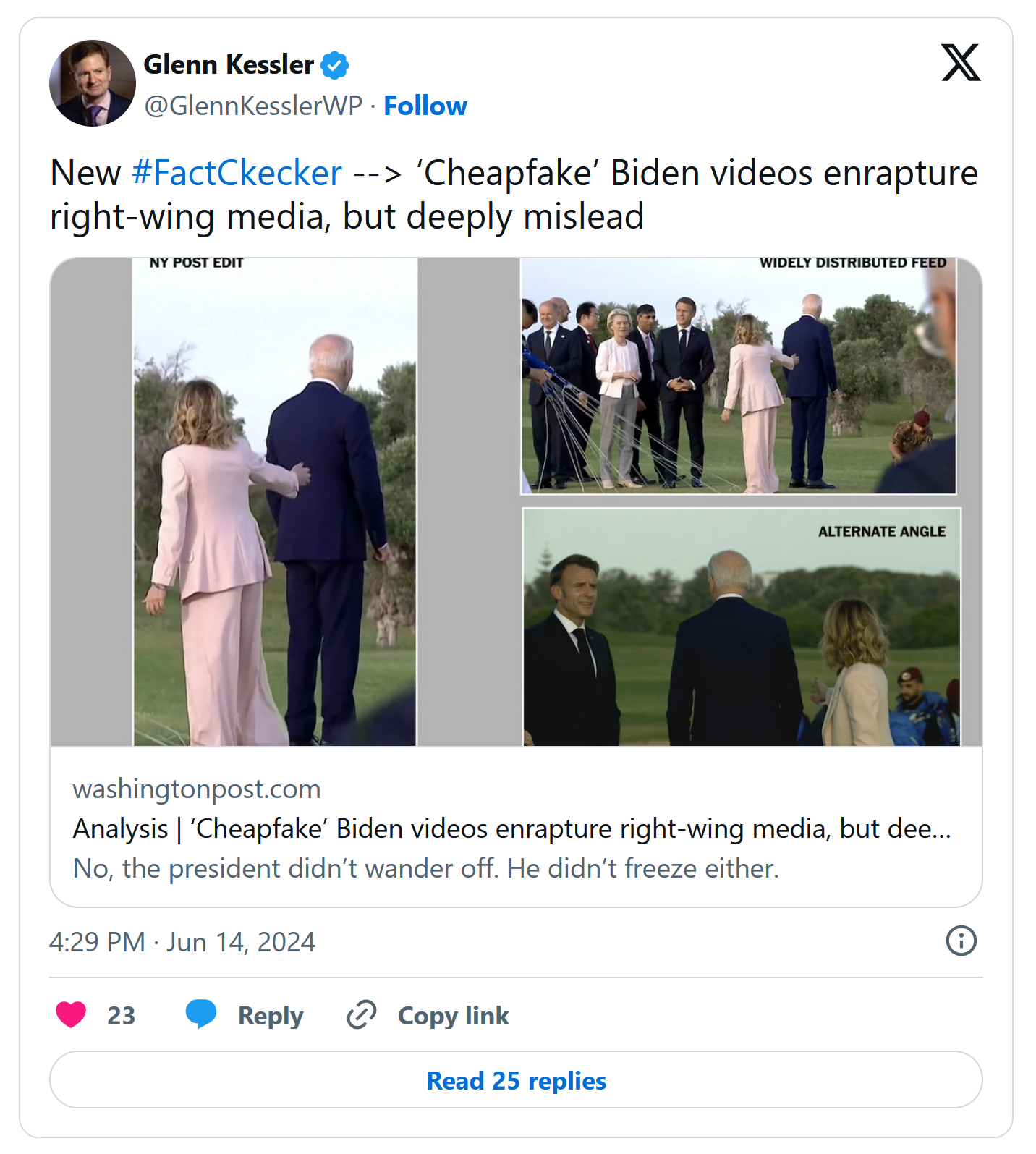Screen dimensions: 1036x1154
Task: Open the profile picture avatar
Action: coord(93,83)
